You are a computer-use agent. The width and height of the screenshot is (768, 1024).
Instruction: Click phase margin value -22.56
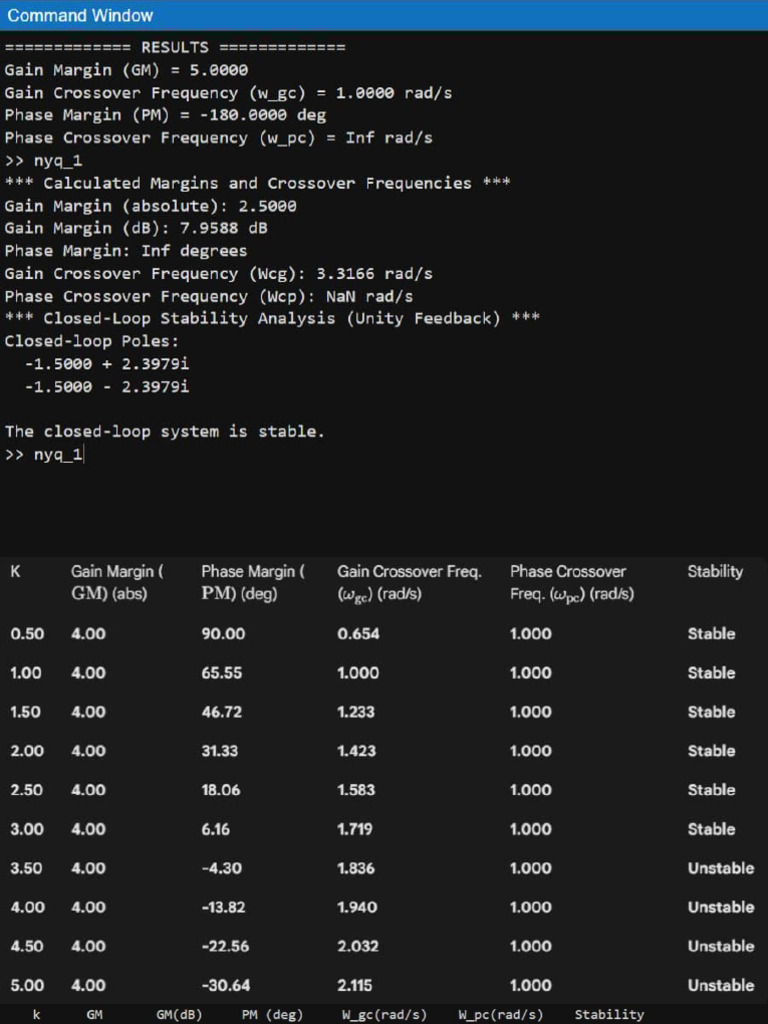pos(225,946)
